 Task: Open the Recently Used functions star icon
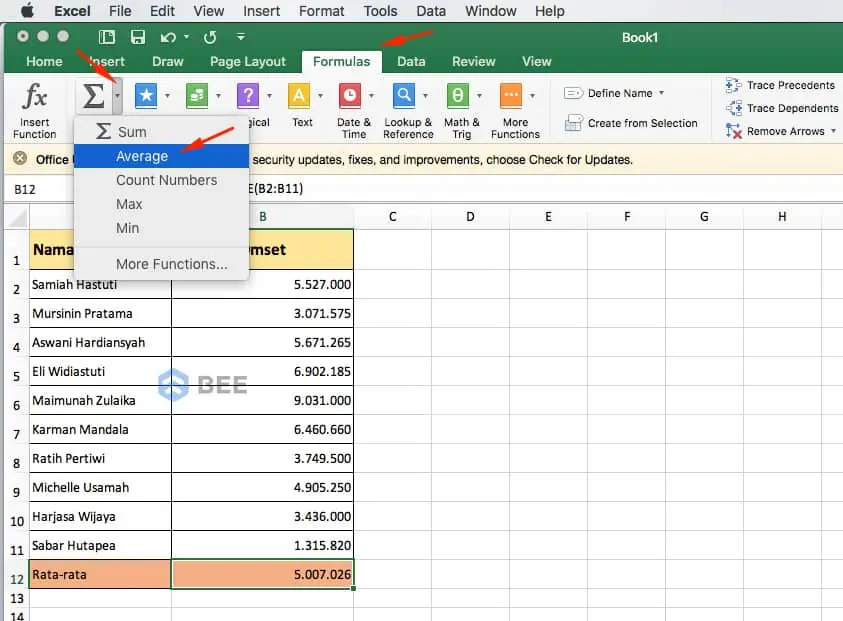point(146,96)
